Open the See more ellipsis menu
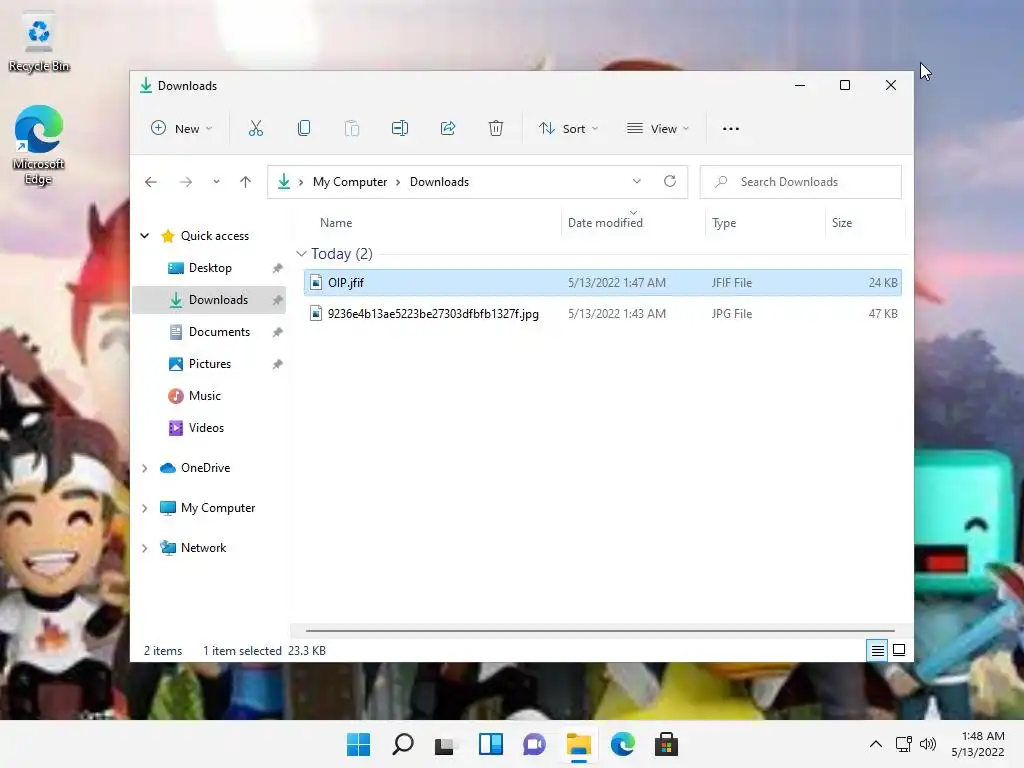The height and width of the screenshot is (768, 1024). point(731,129)
